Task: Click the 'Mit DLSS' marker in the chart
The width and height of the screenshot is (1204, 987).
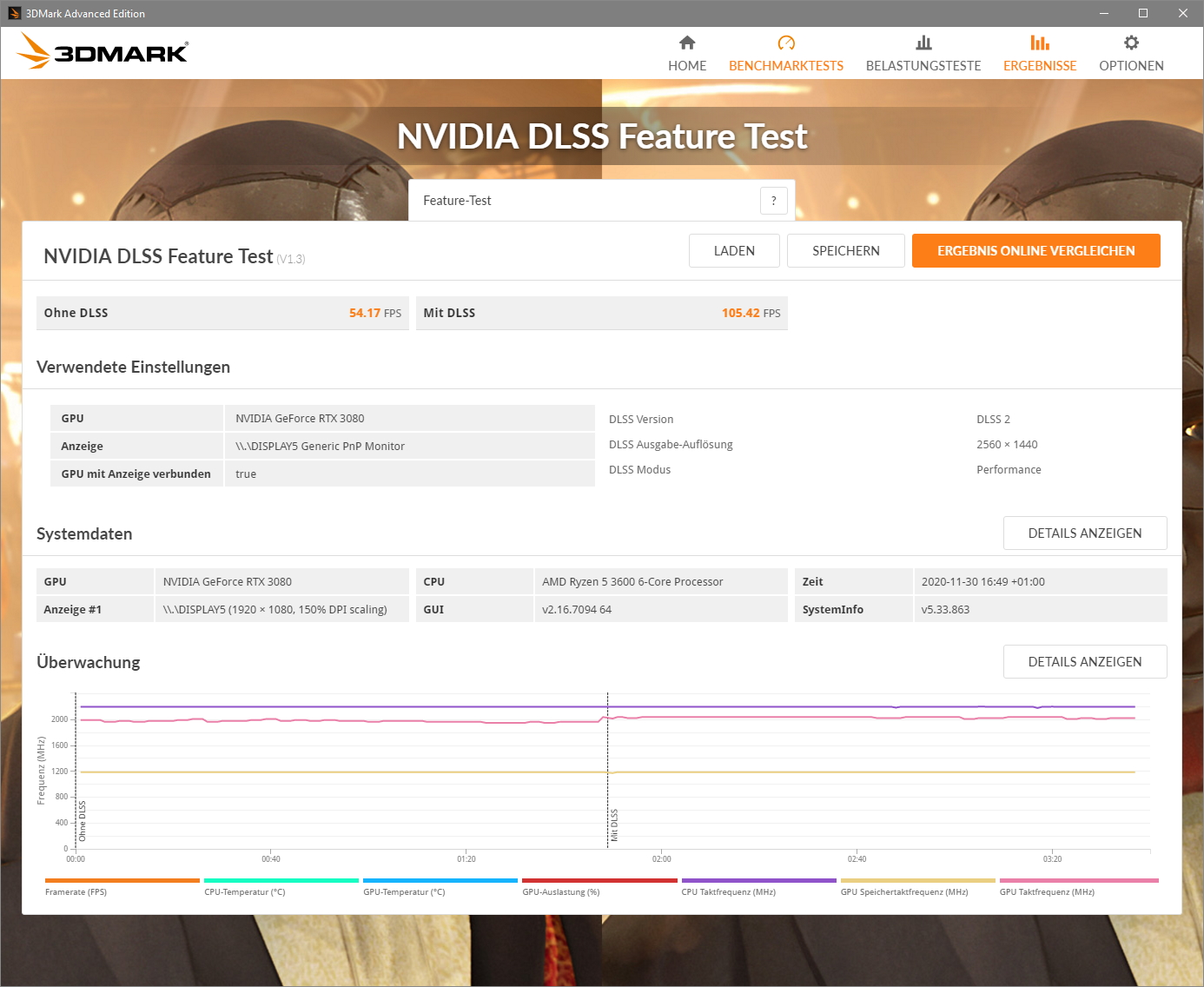Action: point(614,825)
